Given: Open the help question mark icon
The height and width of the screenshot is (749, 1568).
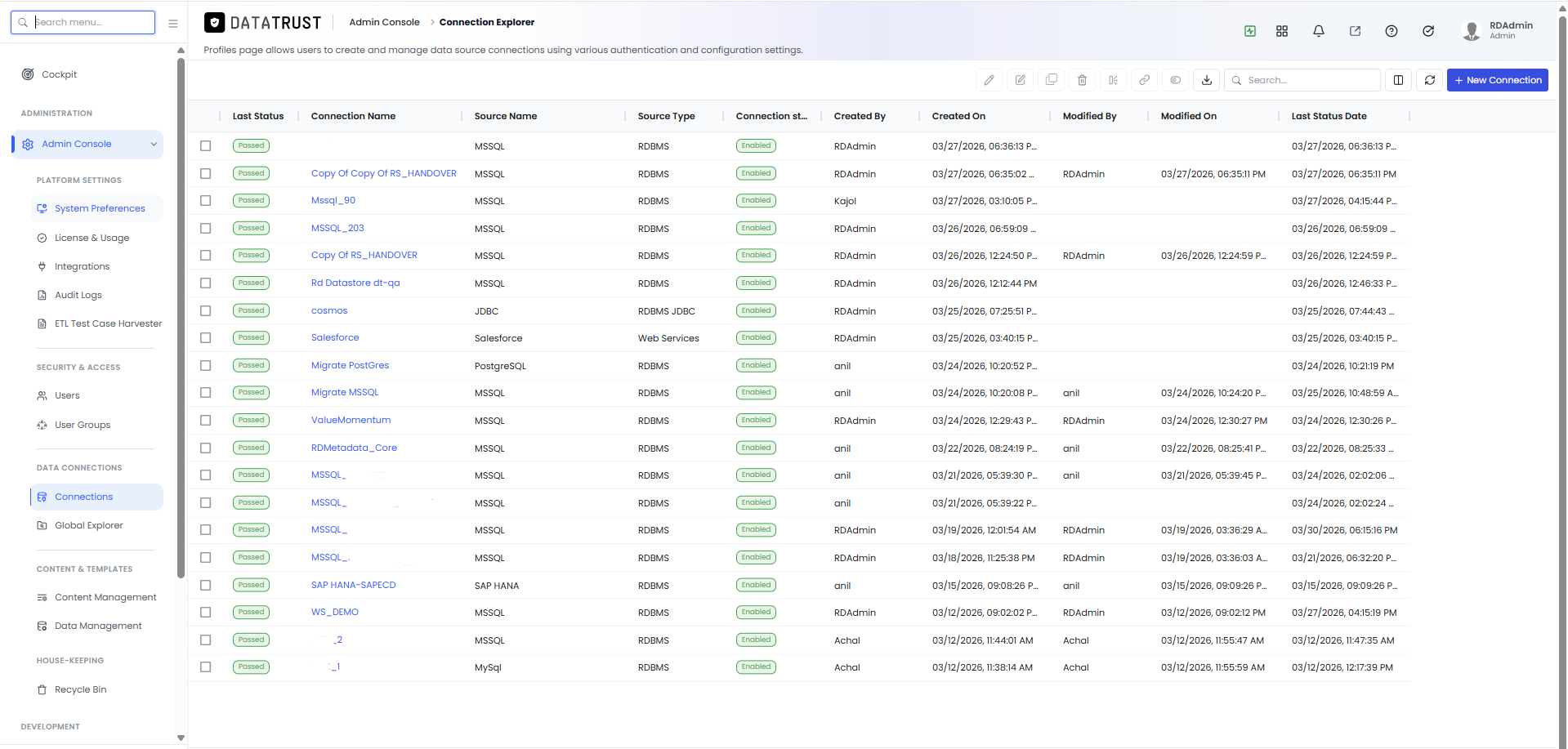Looking at the screenshot, I should coord(1392,31).
